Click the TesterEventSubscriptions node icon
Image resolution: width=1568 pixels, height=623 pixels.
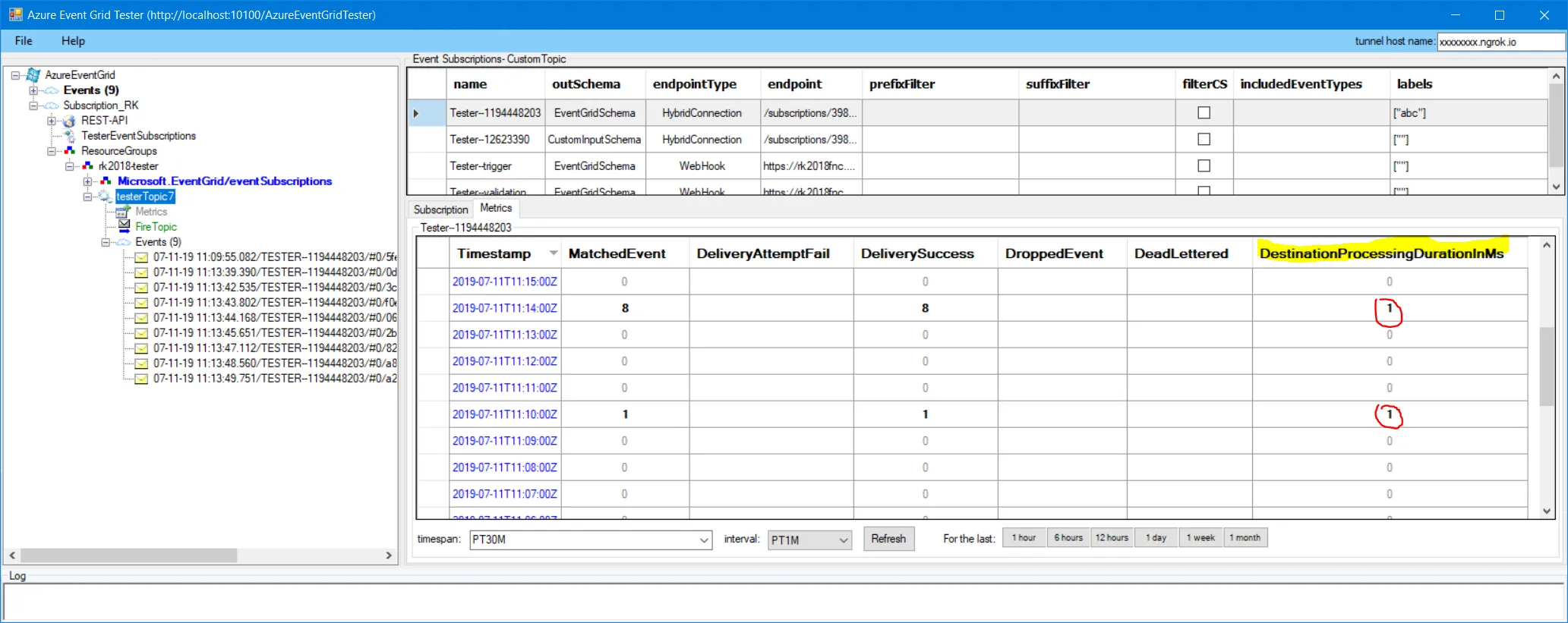coord(69,136)
